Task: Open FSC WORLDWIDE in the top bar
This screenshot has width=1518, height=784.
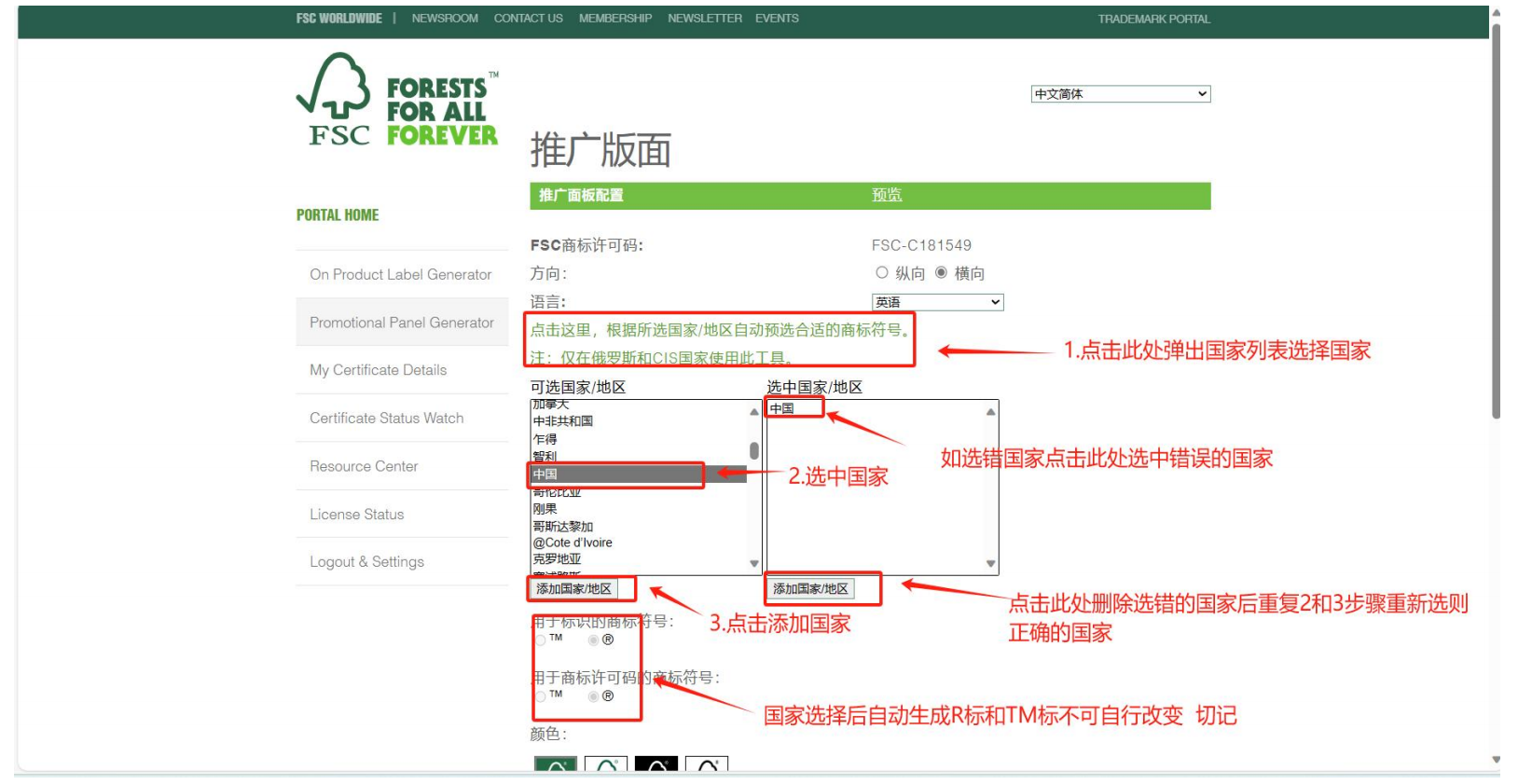Action: (x=338, y=19)
